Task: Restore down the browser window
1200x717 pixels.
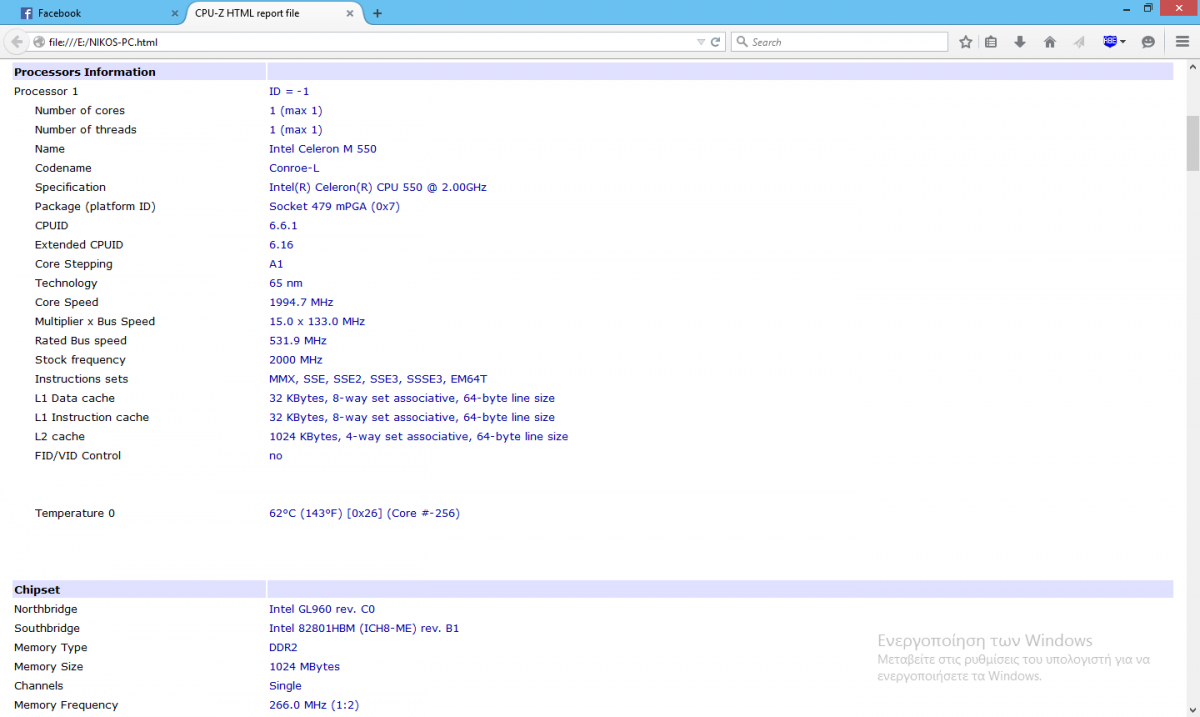Action: (1148, 8)
